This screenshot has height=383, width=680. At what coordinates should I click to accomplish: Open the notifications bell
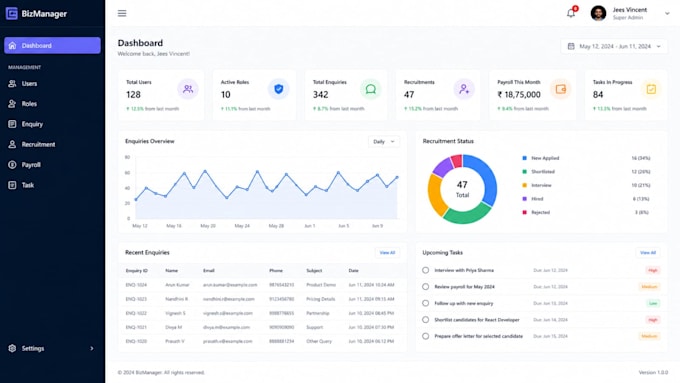[x=571, y=13]
